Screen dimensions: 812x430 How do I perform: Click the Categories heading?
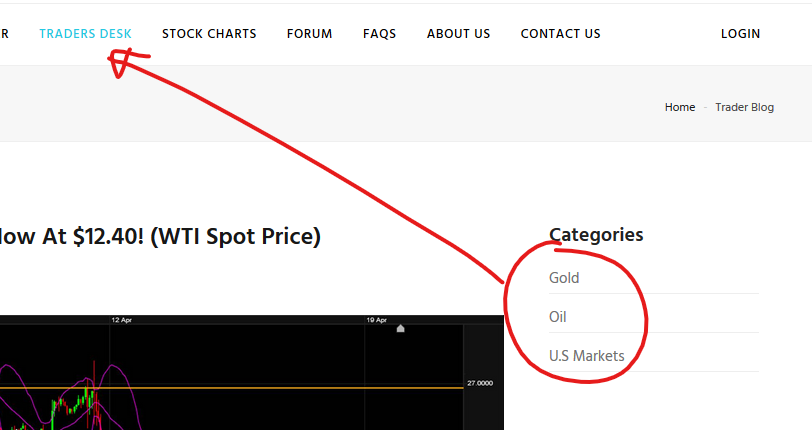tap(596, 235)
